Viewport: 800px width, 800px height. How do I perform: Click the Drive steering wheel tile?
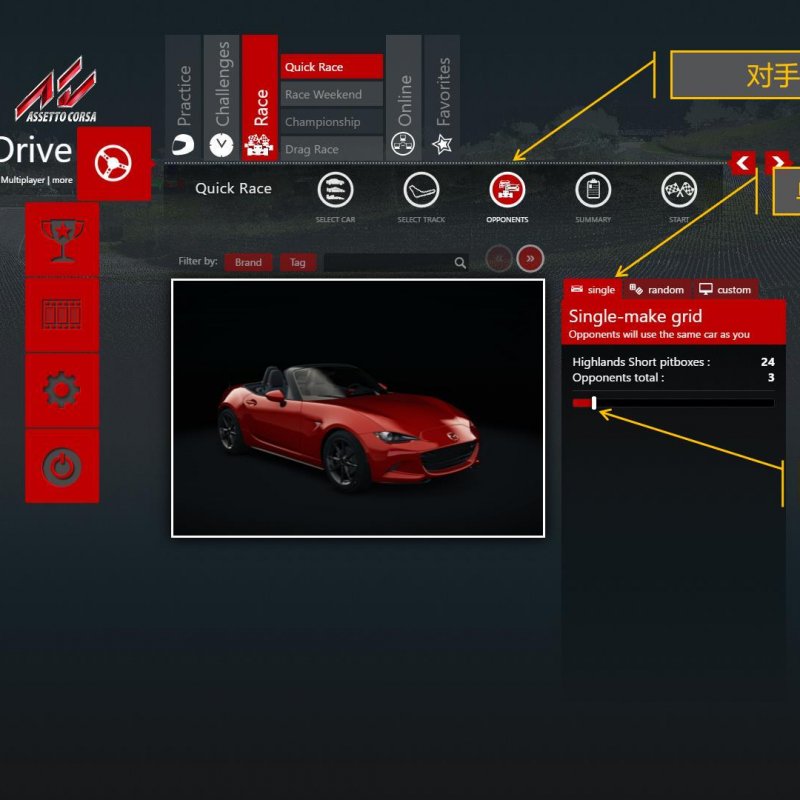pos(114,163)
